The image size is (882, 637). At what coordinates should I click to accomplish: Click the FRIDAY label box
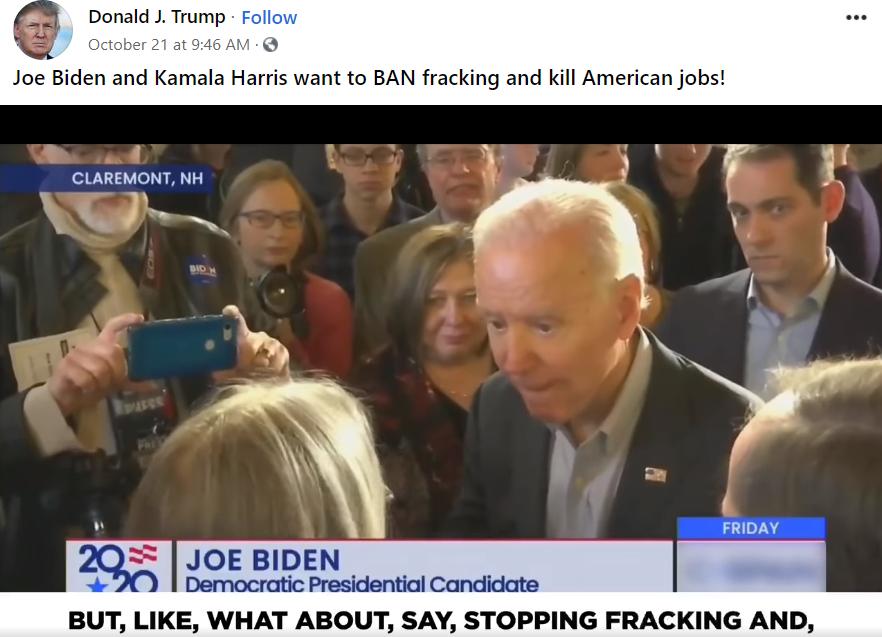tap(751, 528)
